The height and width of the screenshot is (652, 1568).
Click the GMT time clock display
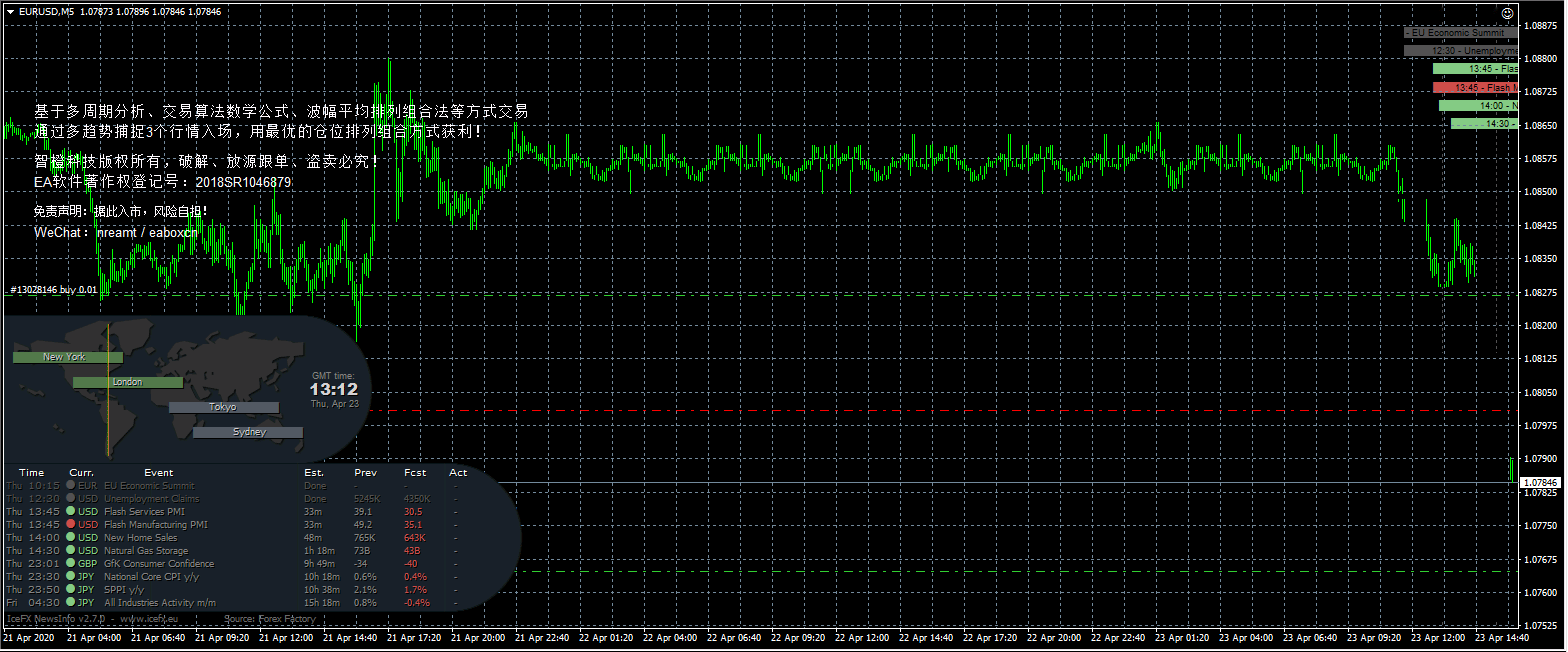(x=333, y=389)
